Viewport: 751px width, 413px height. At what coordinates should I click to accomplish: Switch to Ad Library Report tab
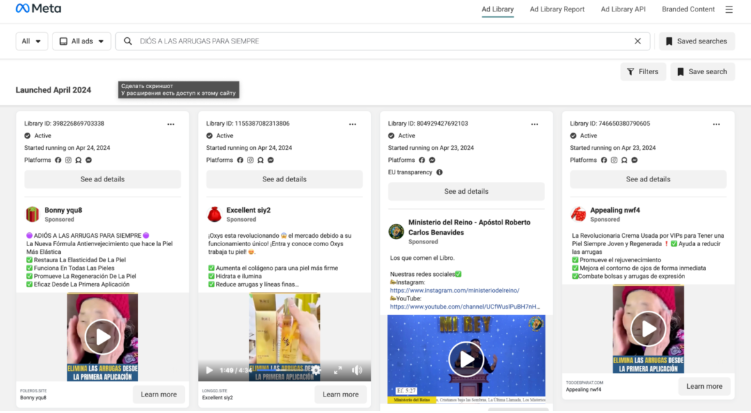[557, 9]
